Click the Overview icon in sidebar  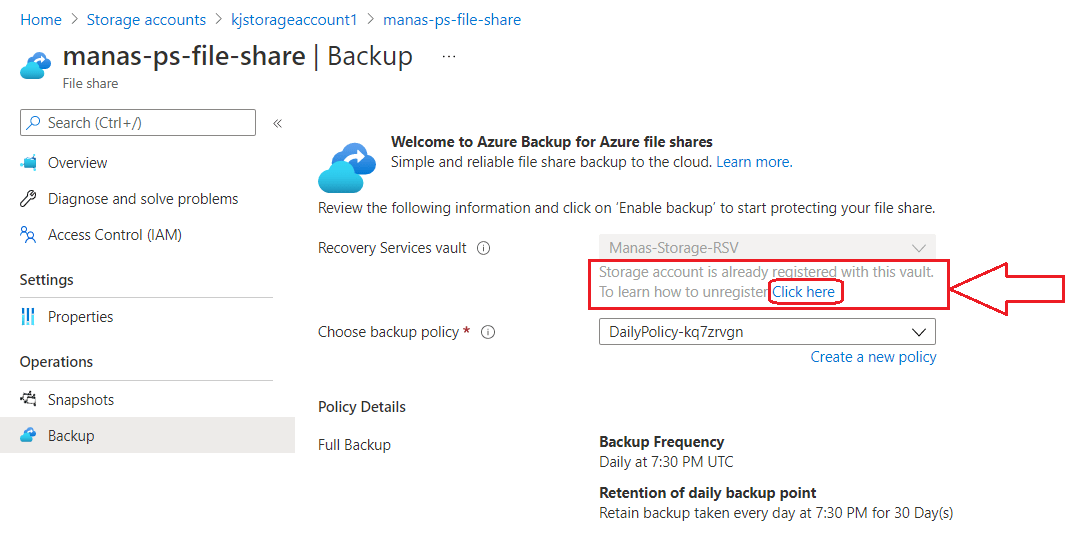click(28, 163)
